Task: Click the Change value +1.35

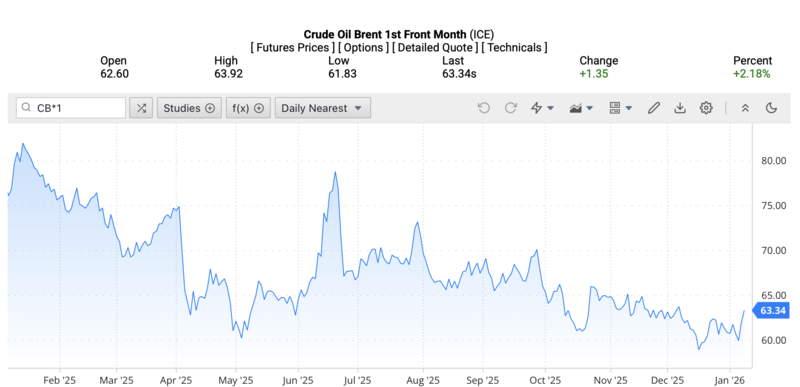Action: 593,74
